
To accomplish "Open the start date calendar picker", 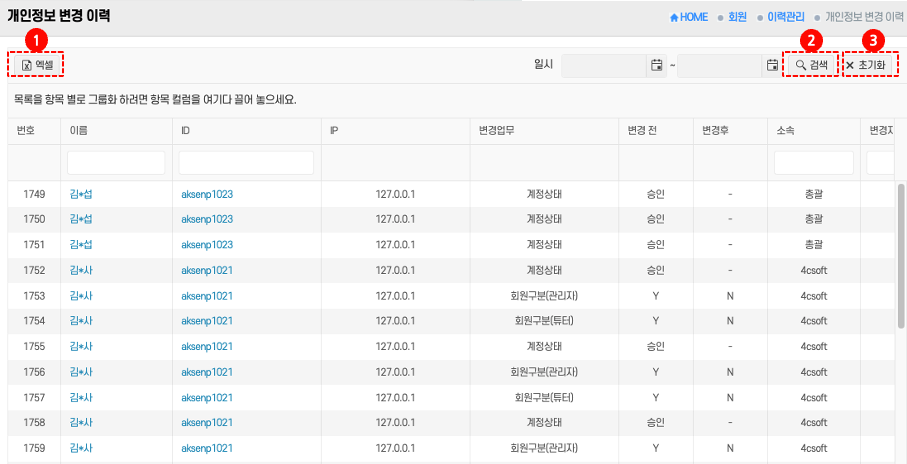I will pos(657,65).
